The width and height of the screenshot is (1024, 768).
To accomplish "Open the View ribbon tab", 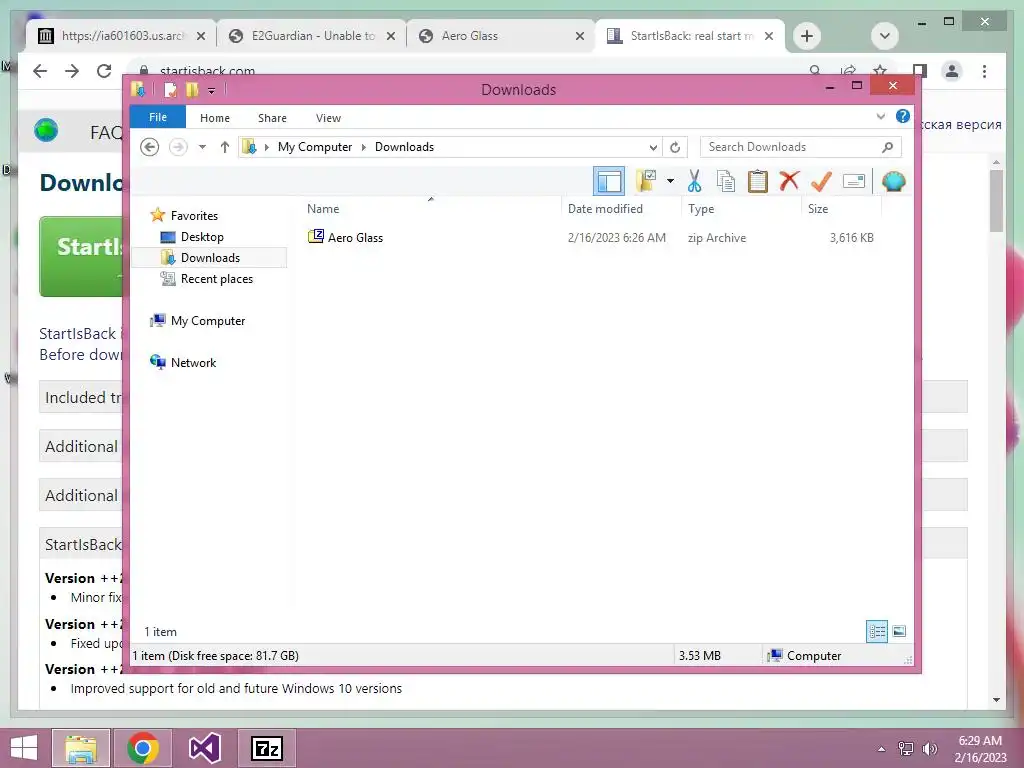I will tap(328, 118).
